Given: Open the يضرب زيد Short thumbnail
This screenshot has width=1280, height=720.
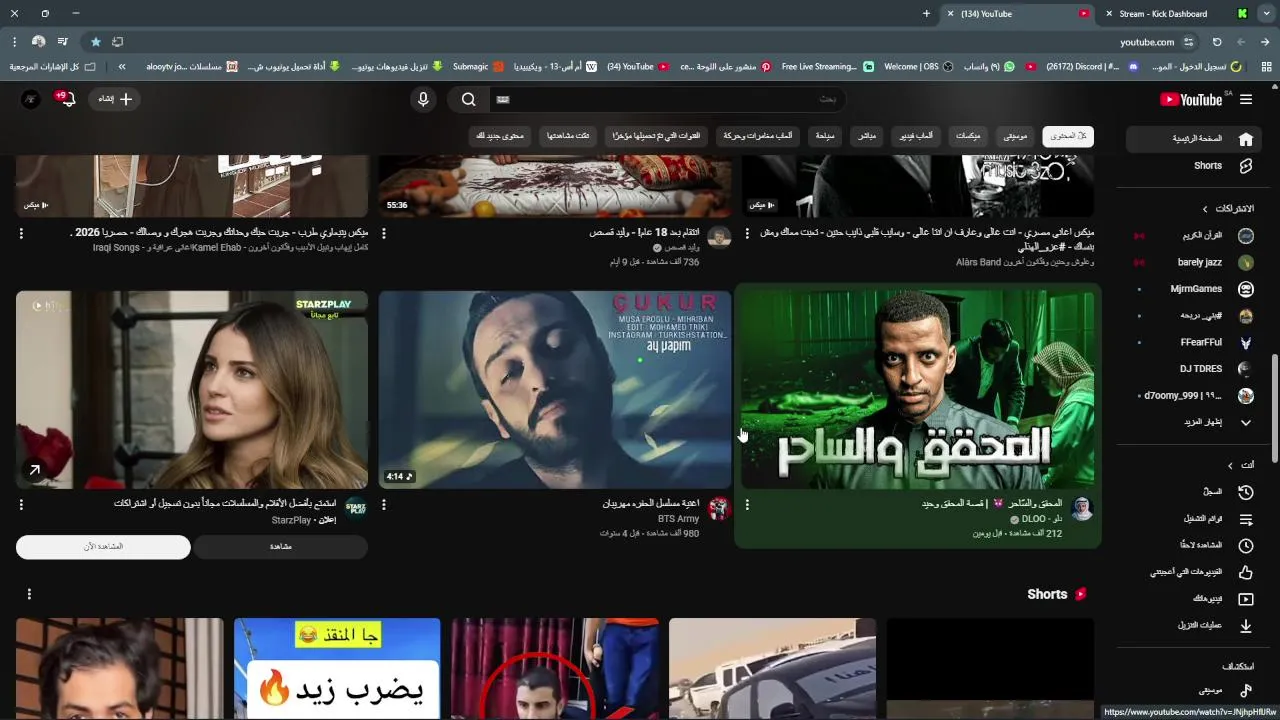Looking at the screenshot, I should [x=337, y=668].
